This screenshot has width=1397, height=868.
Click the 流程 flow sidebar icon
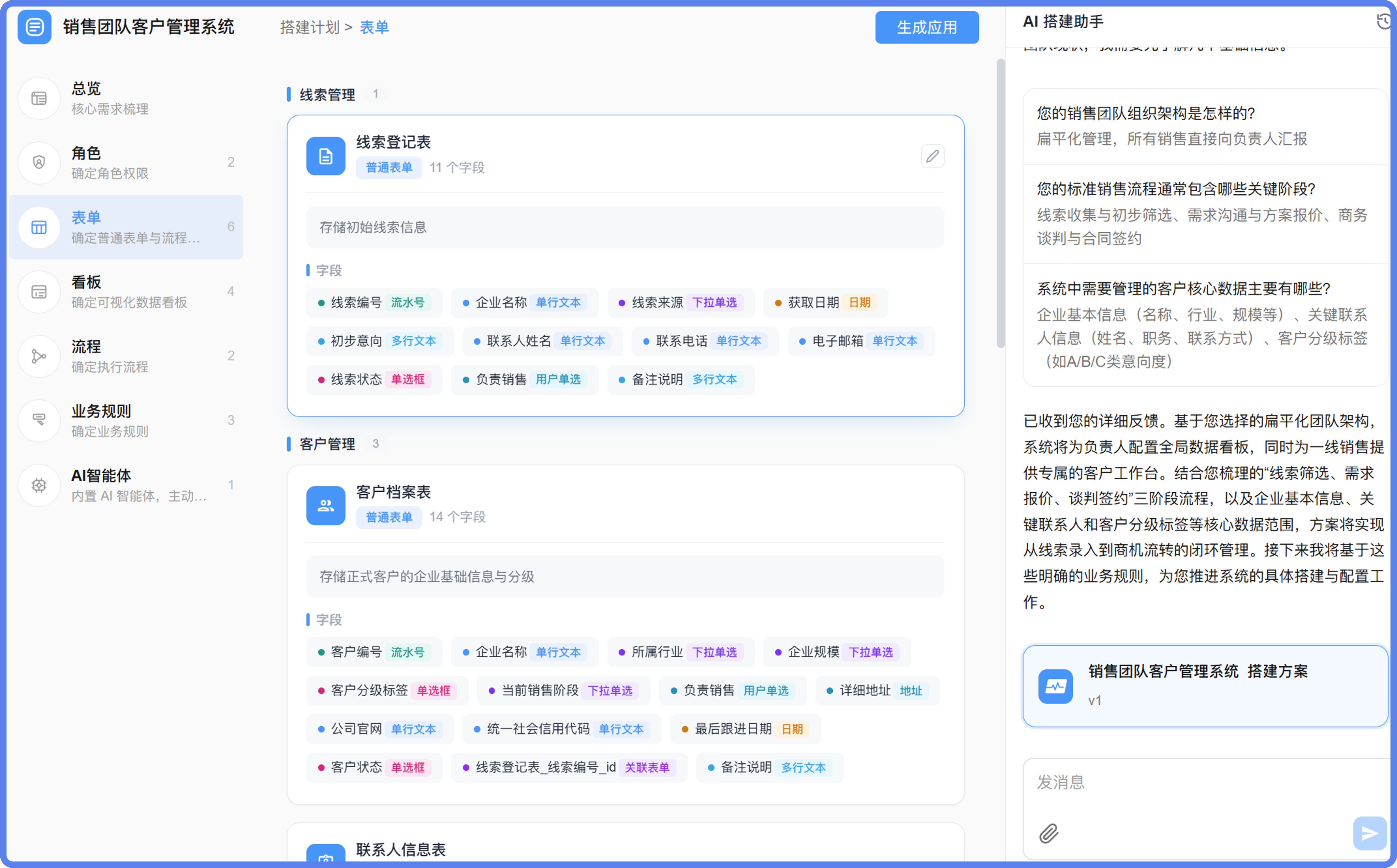coord(39,356)
